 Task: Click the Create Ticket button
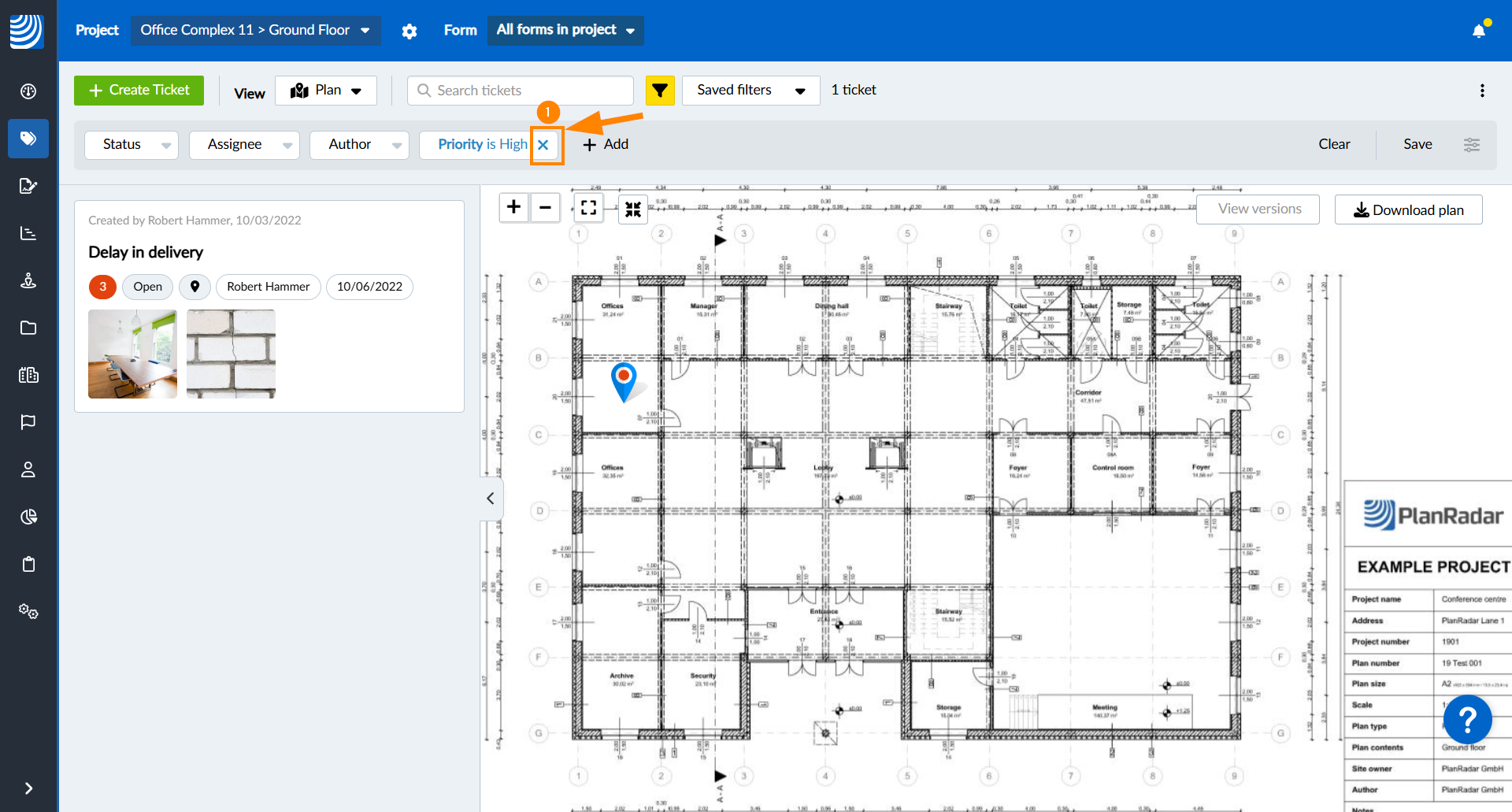(139, 91)
